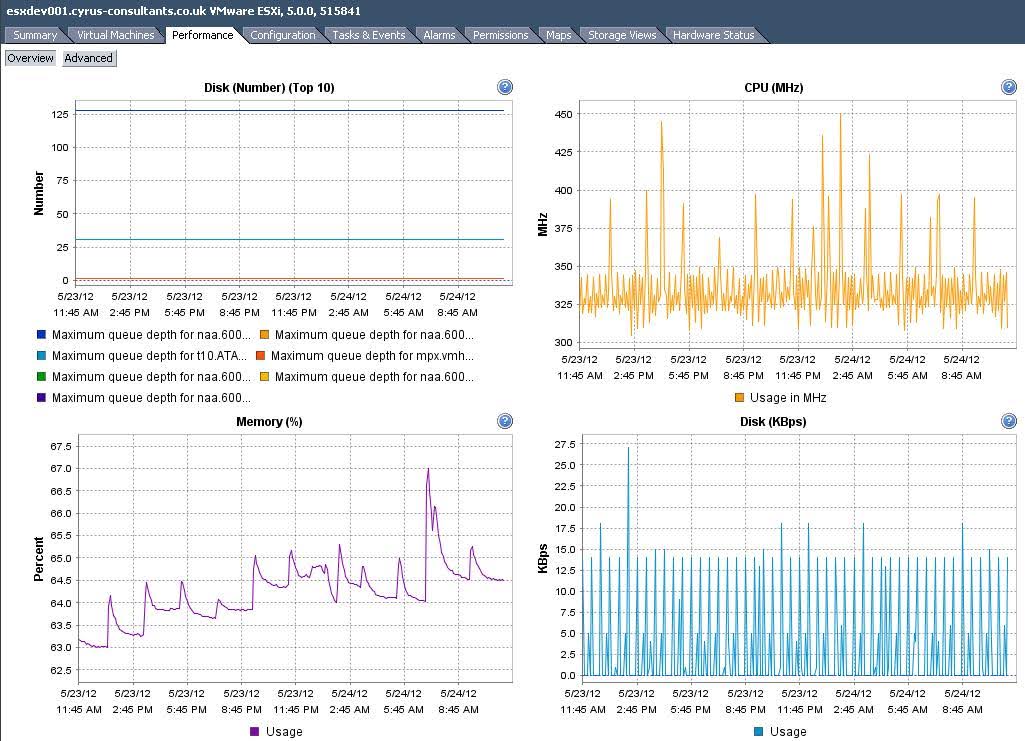Click the 'Memory (%)' chart title
1025x741 pixels.
pyautogui.click(x=269, y=421)
